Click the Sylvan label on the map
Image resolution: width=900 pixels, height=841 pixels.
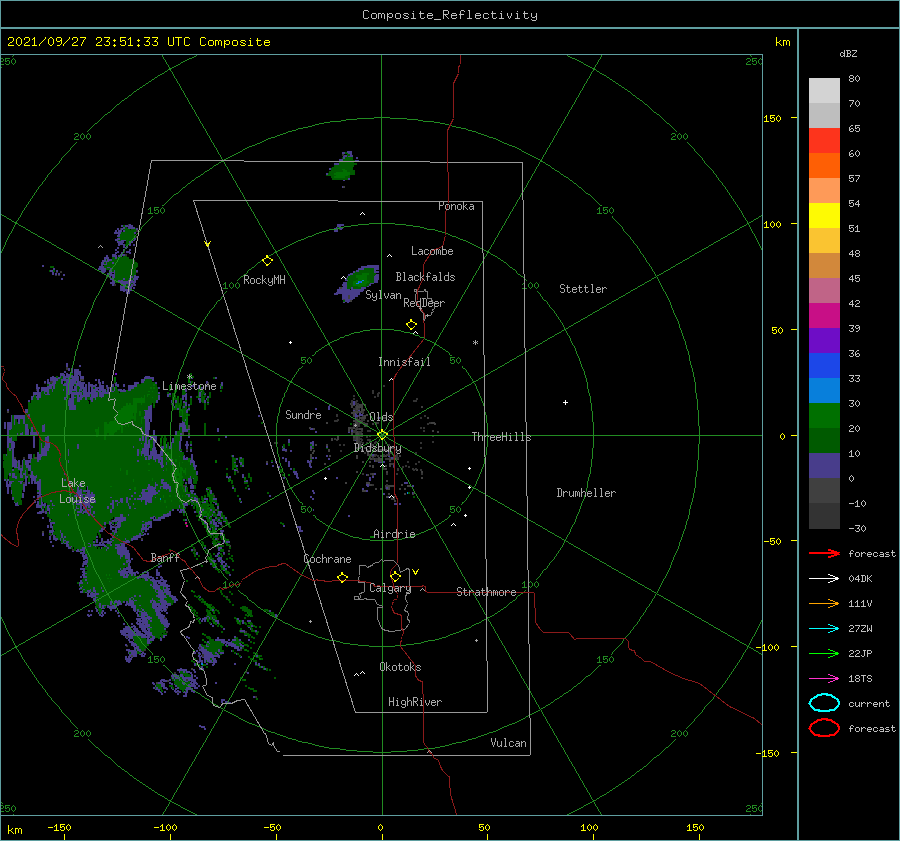coord(383,295)
